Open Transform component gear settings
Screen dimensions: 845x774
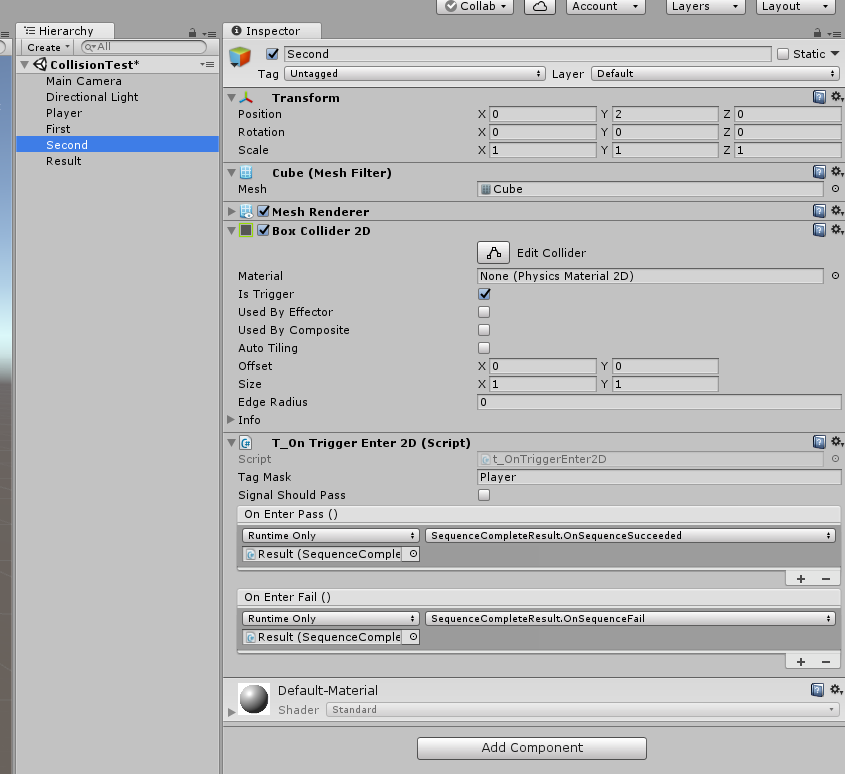[x=836, y=97]
